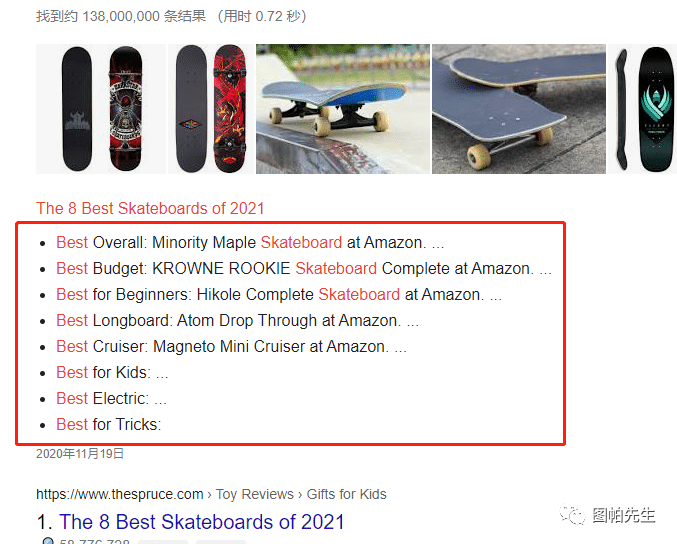
Task: Click "Best" in the Longboard line
Action: tap(72, 320)
